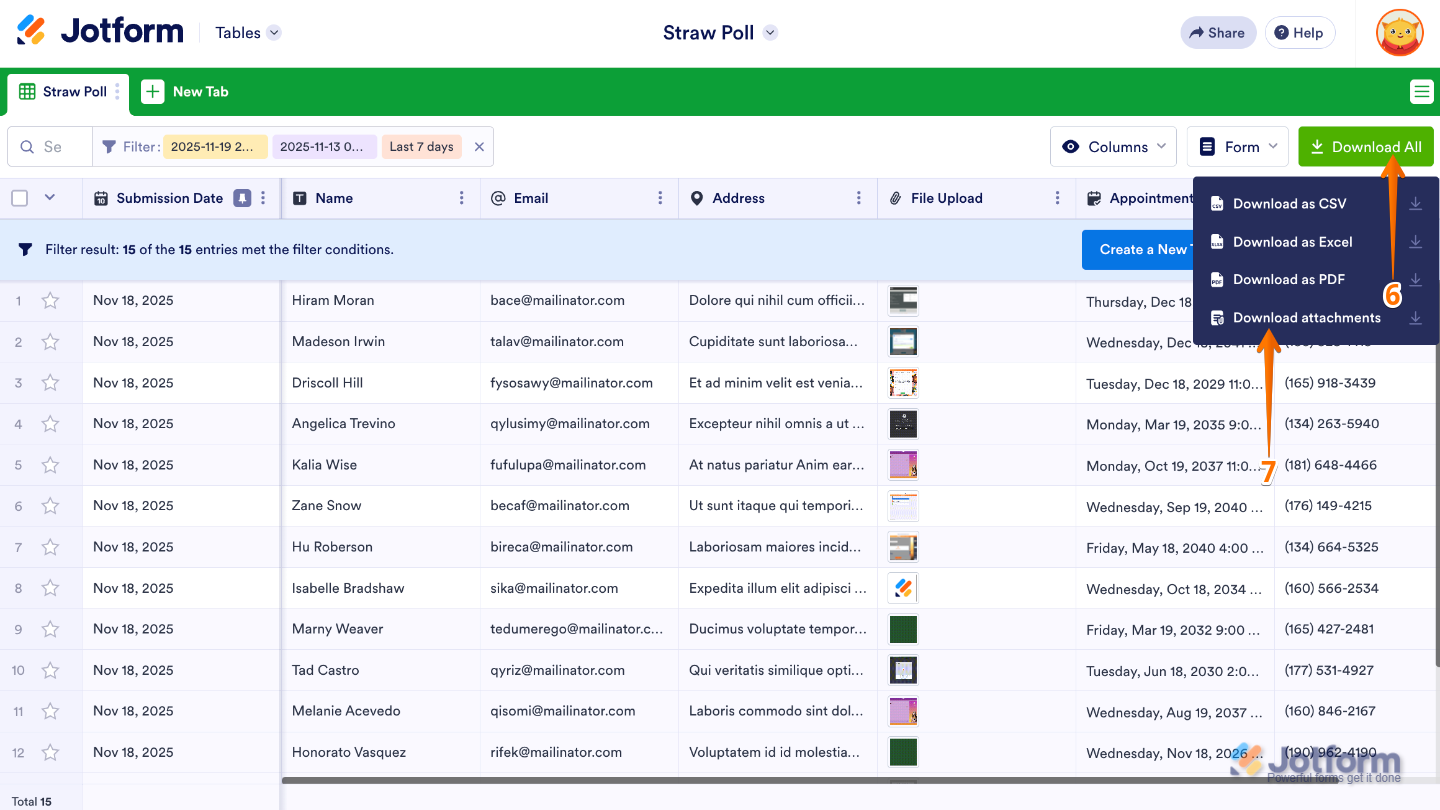
Task: Click the Jotform logo icon
Action: coord(33,30)
